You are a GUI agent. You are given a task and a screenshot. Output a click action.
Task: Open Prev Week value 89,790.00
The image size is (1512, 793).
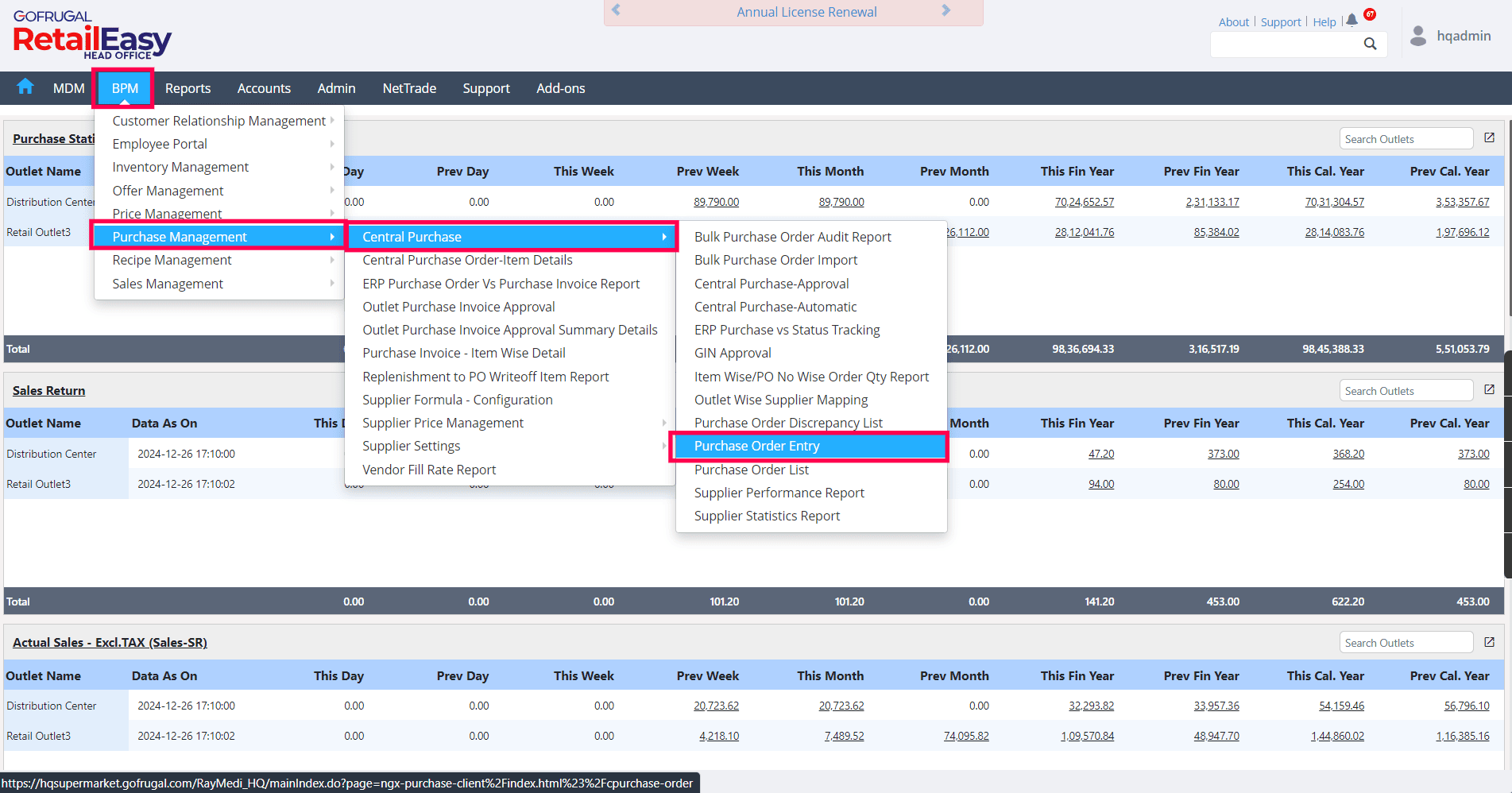716,202
